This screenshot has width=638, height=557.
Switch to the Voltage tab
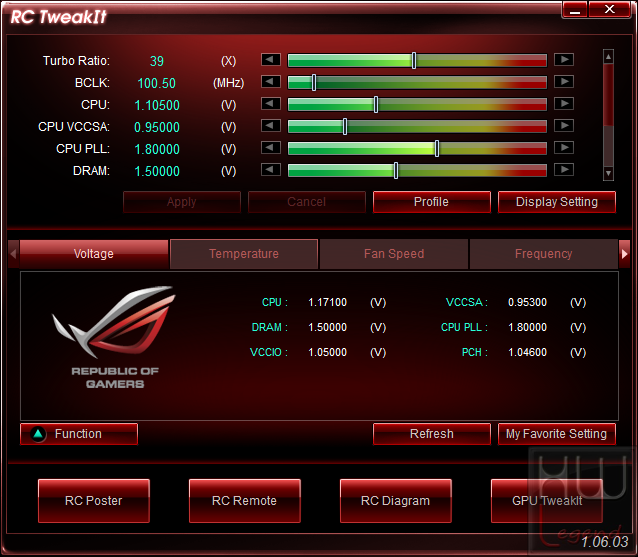point(94,254)
